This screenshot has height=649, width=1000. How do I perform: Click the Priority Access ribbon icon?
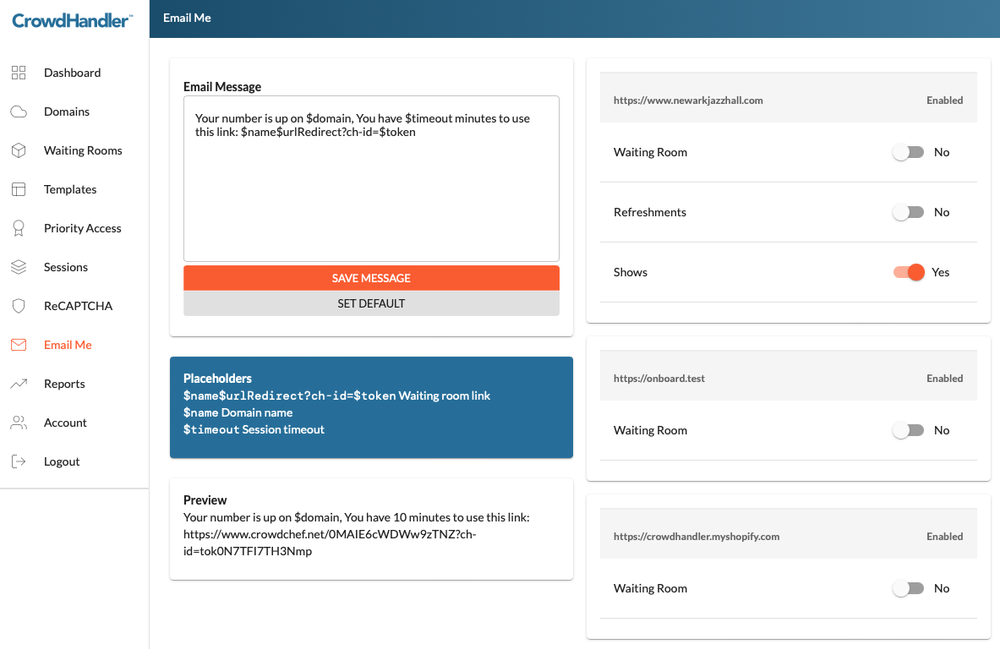click(x=18, y=228)
